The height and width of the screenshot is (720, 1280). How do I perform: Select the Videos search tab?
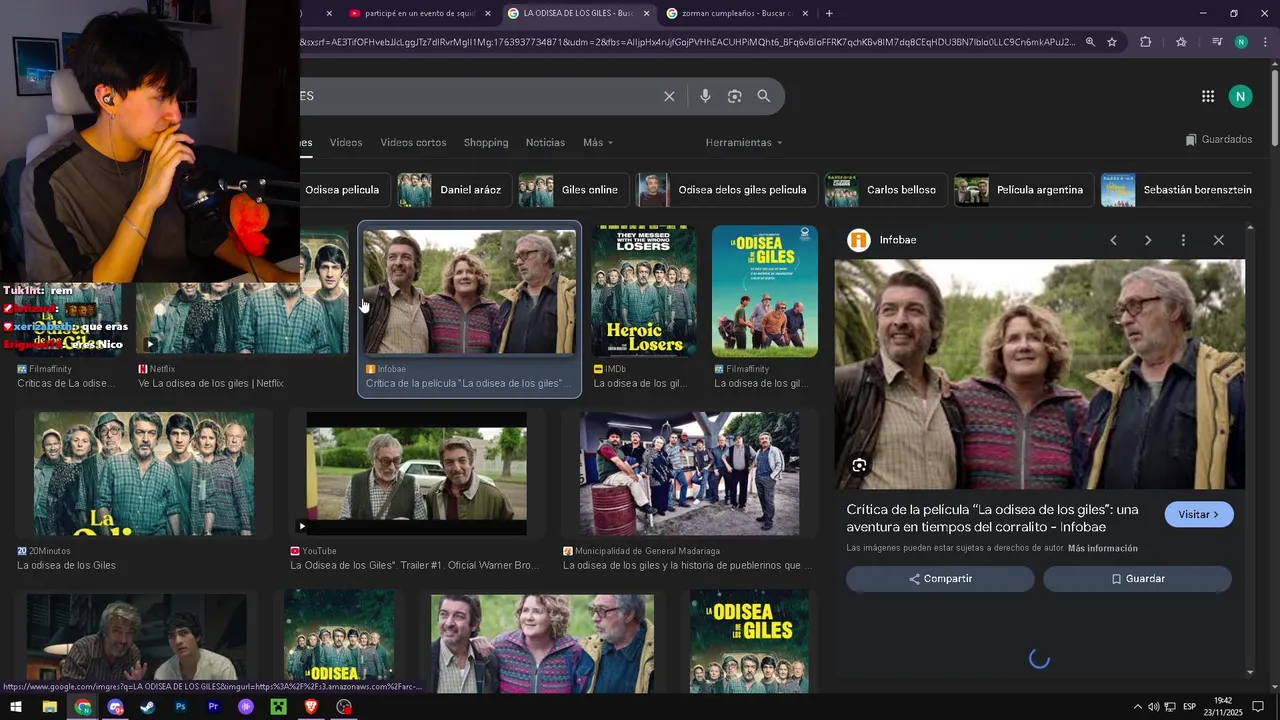point(346,142)
